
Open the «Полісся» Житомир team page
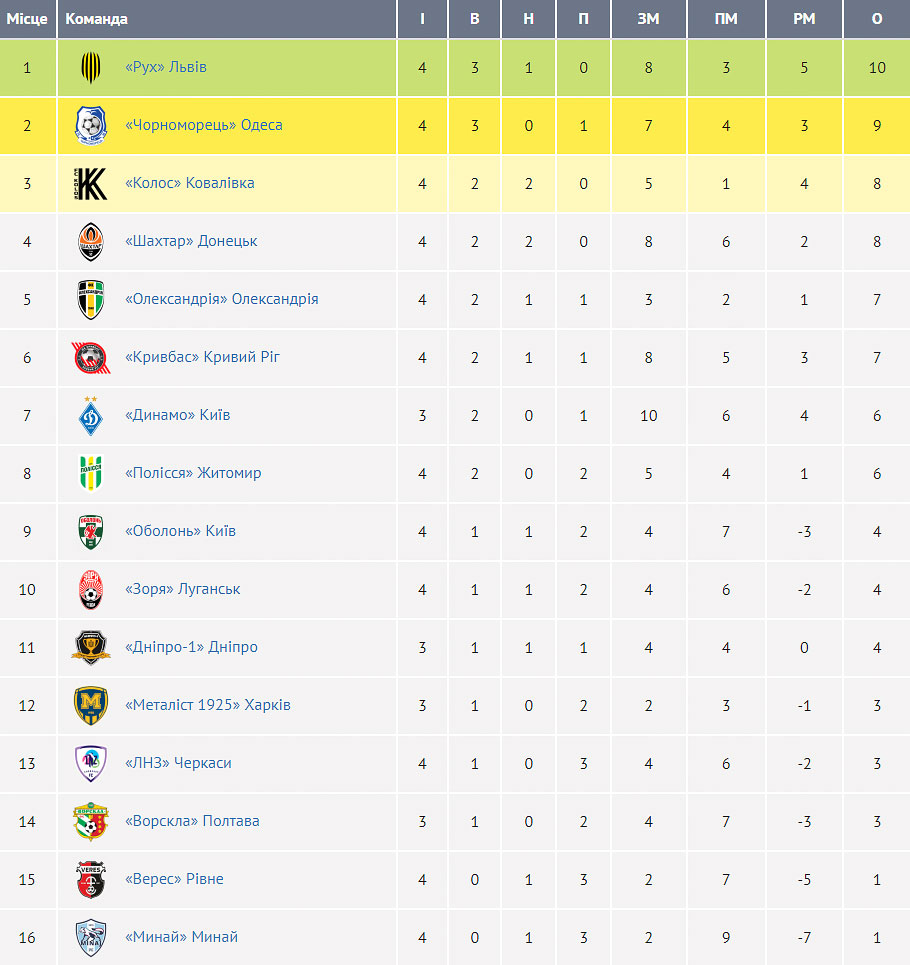click(193, 473)
